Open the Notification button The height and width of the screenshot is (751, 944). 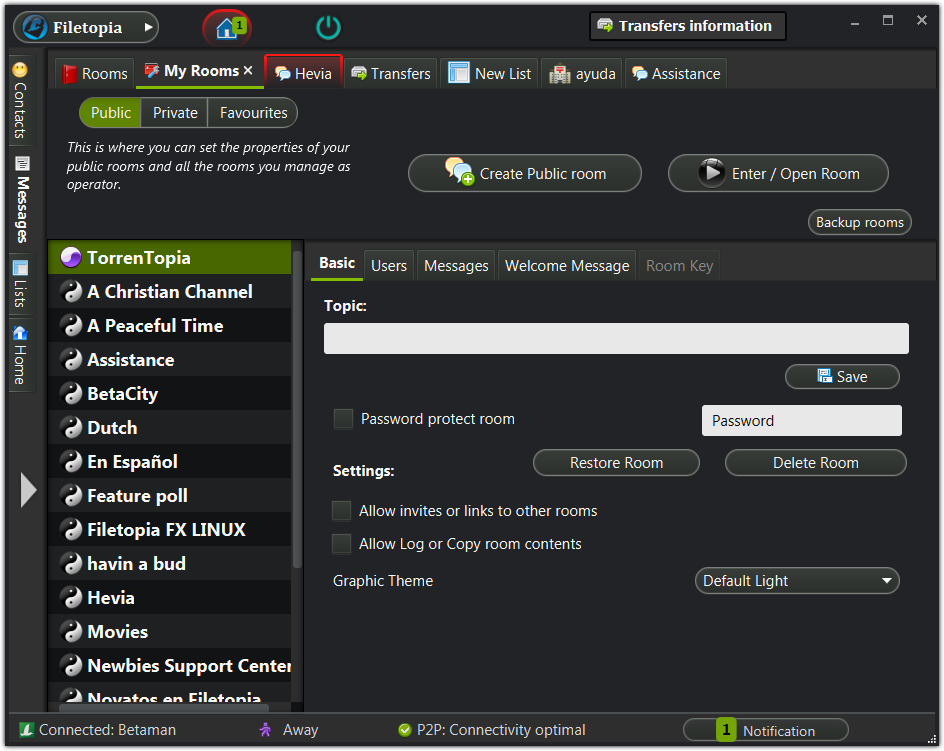[766, 731]
